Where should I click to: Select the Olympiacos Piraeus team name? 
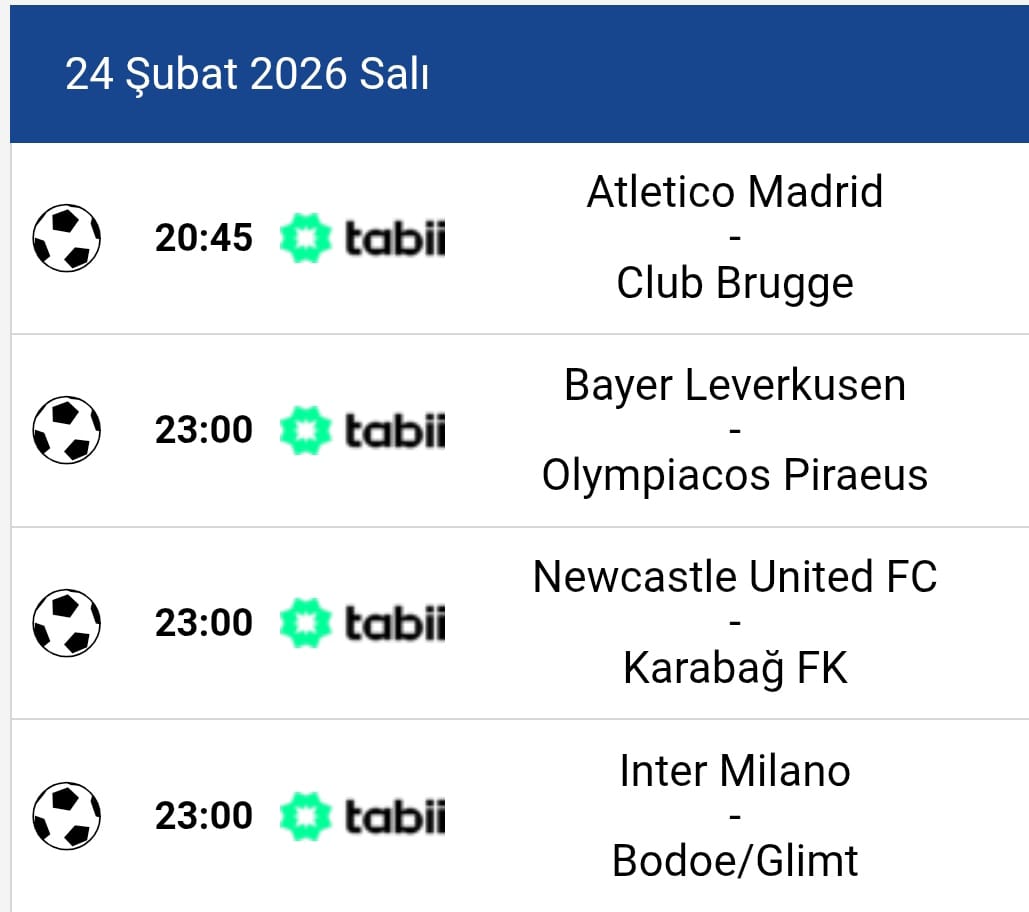click(x=735, y=475)
